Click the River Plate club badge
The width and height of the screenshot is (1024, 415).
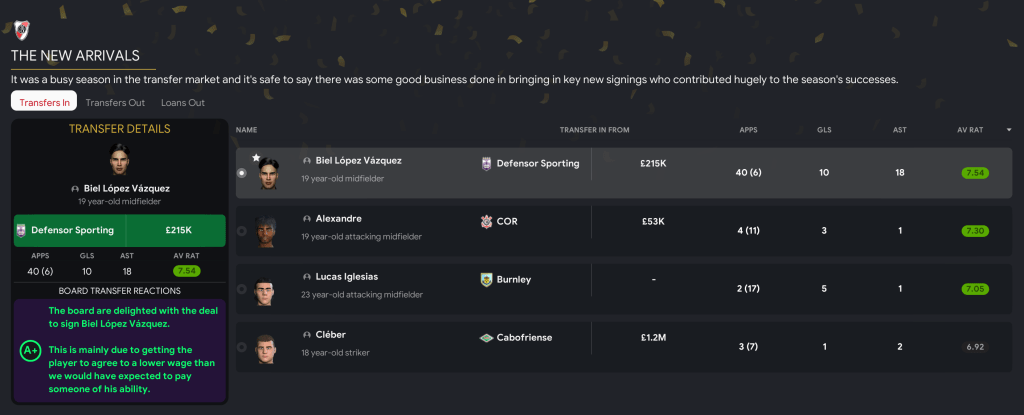22,27
